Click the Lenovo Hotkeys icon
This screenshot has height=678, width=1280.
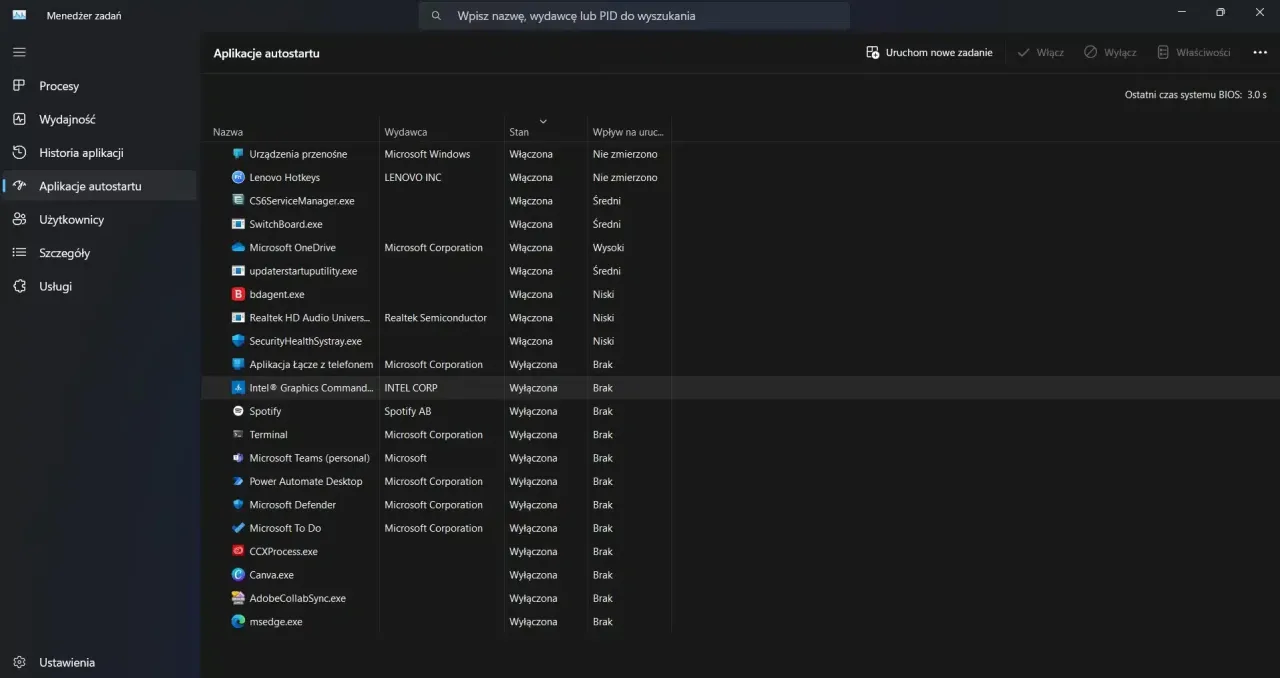[x=238, y=177]
